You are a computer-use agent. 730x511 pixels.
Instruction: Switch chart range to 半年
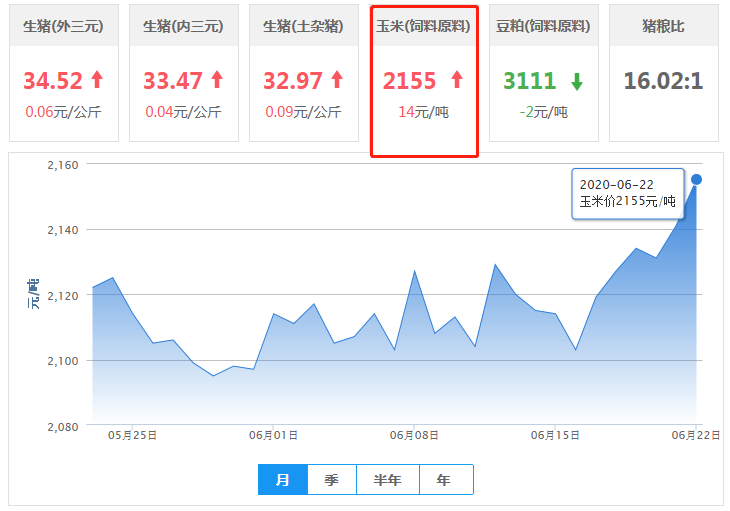click(387, 480)
